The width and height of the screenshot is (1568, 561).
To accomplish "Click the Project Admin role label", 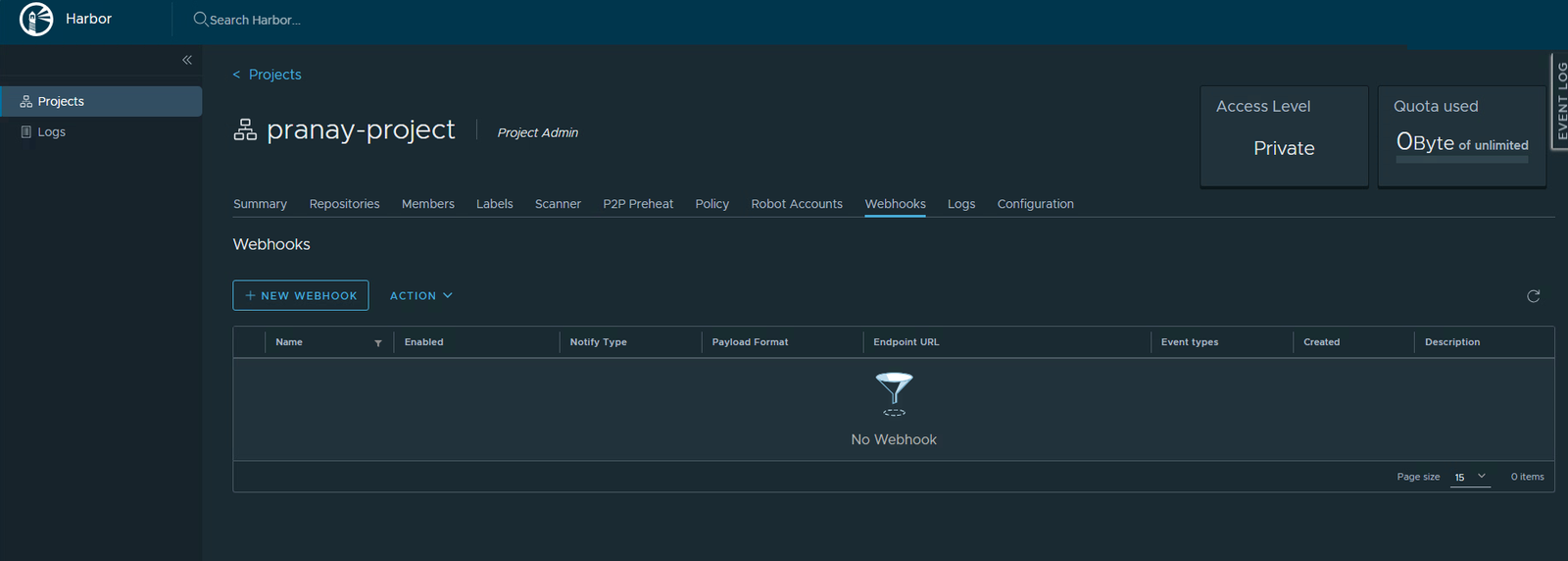I will tap(538, 132).
